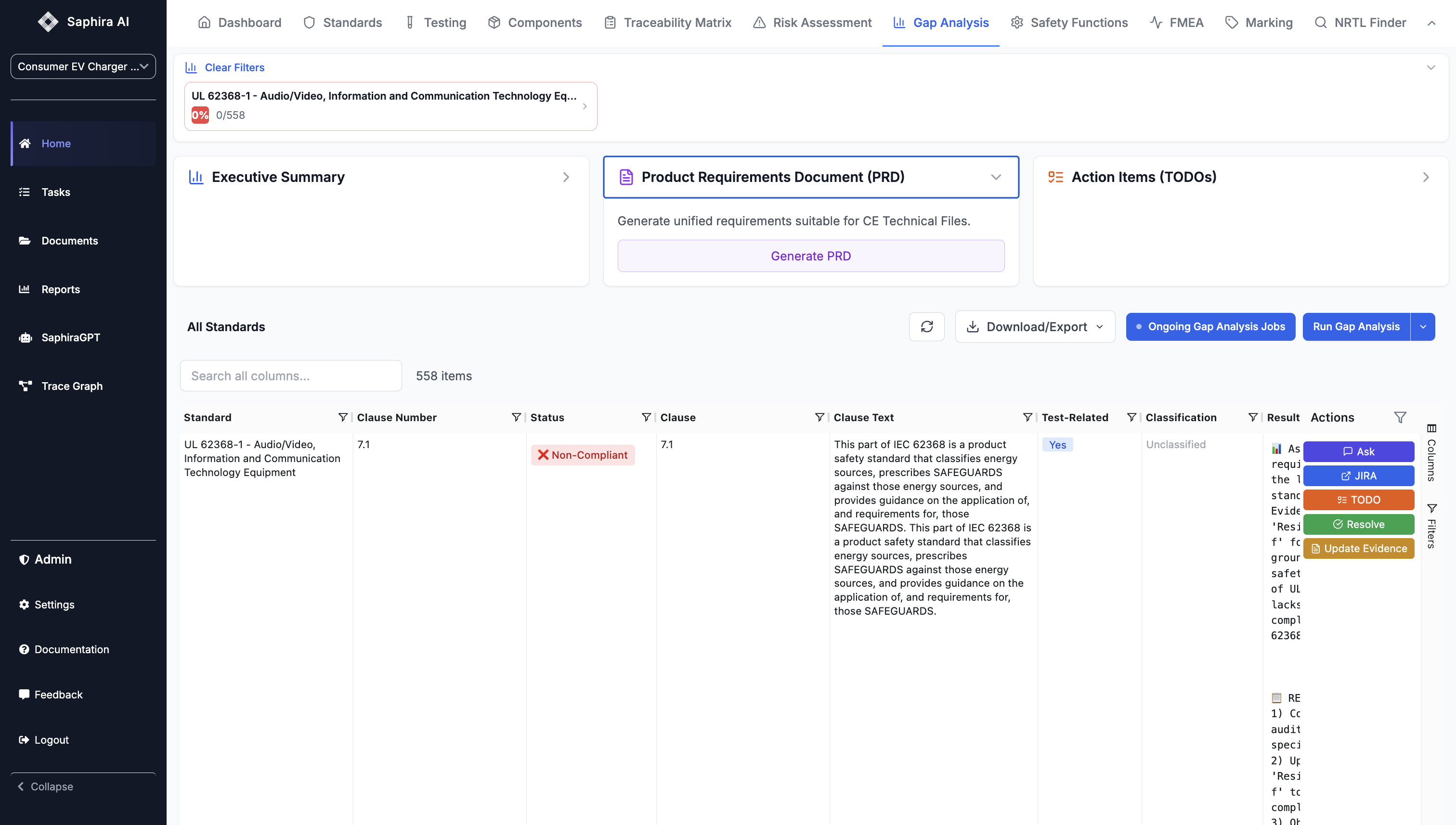
Task: Click the Clause Text column filter icon
Action: [1027, 417]
